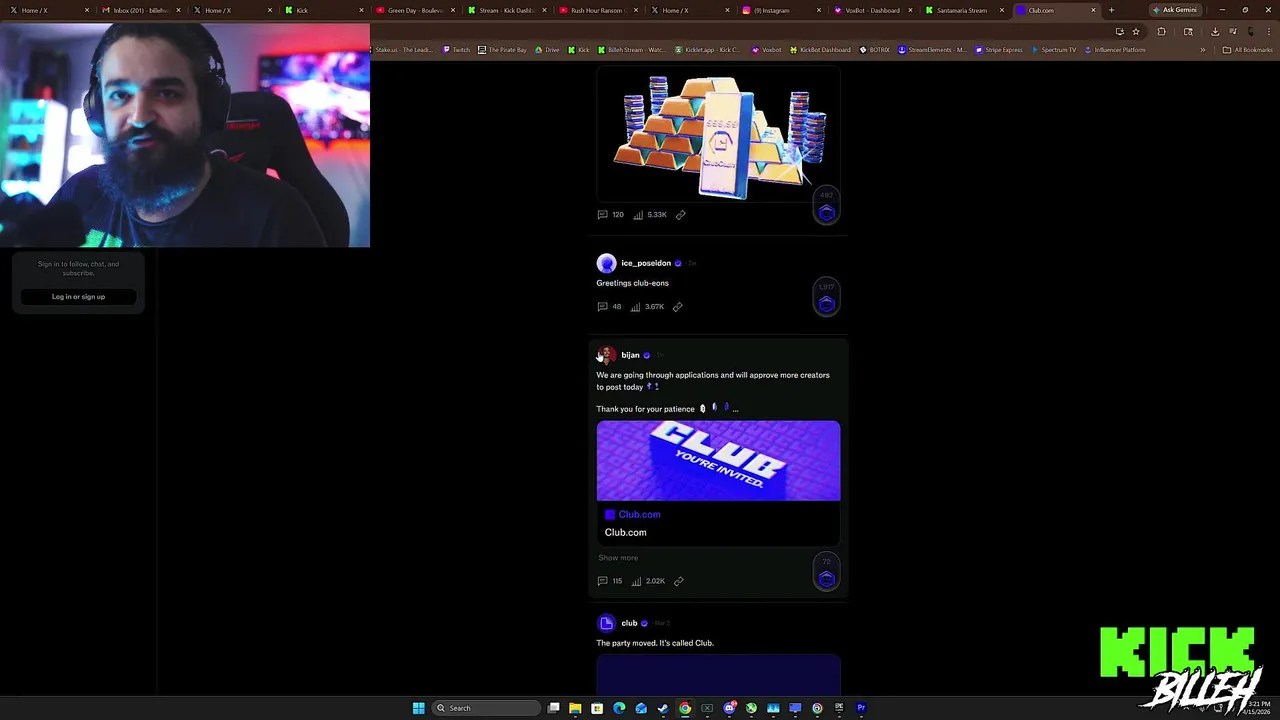The width and height of the screenshot is (1280, 720).
Task: Copy link of ice_poseidon's post
Action: pos(677,307)
